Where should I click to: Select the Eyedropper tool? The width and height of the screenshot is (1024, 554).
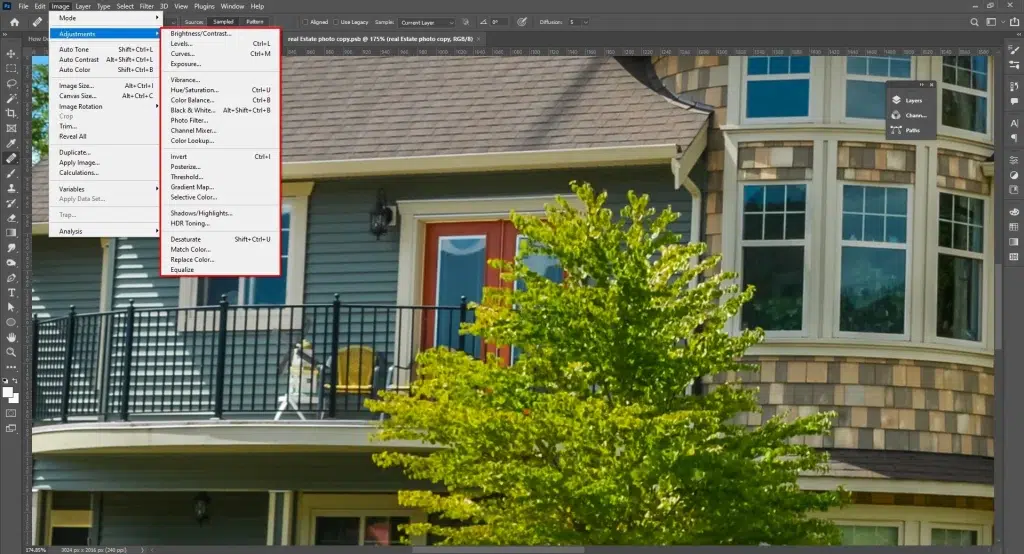click(11, 143)
